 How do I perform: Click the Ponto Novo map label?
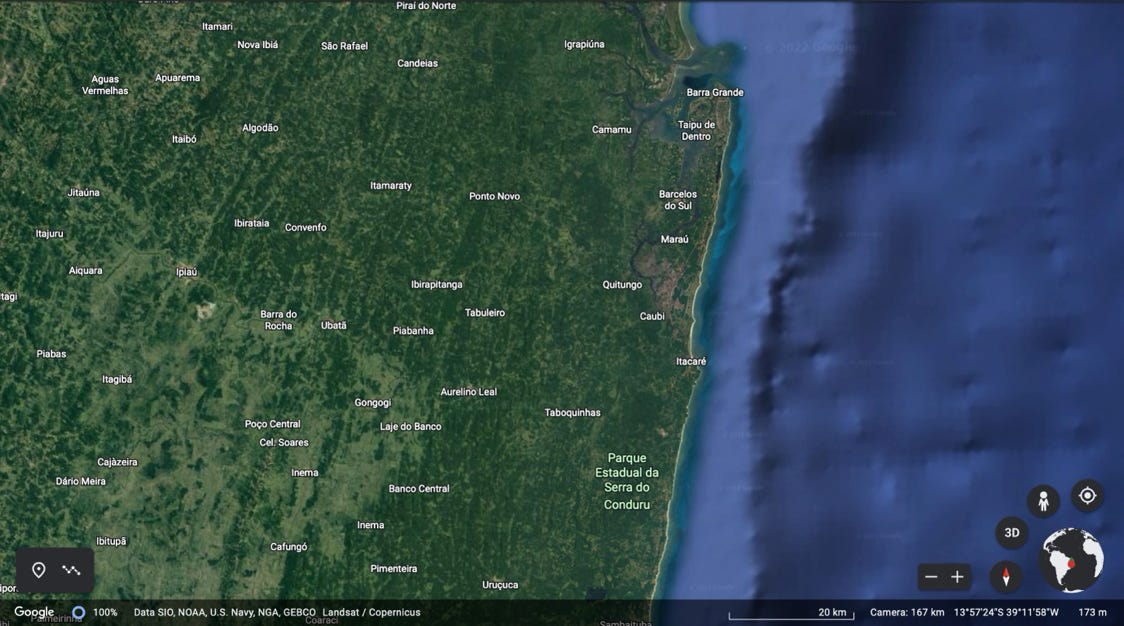tap(495, 196)
